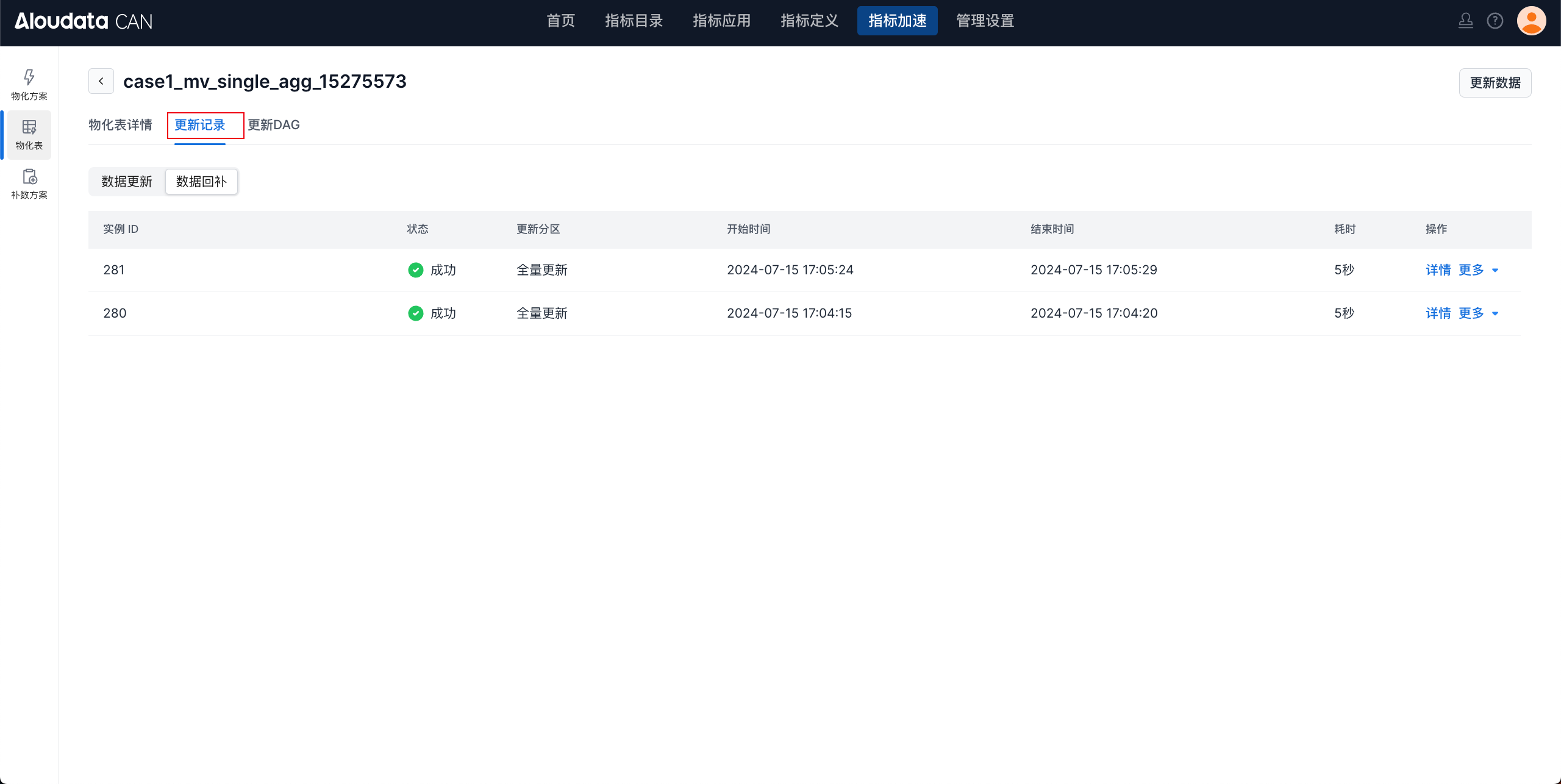Viewport: 1561px width, 784px height.
Task: Open 详情 link for instance 280
Action: 1438,313
